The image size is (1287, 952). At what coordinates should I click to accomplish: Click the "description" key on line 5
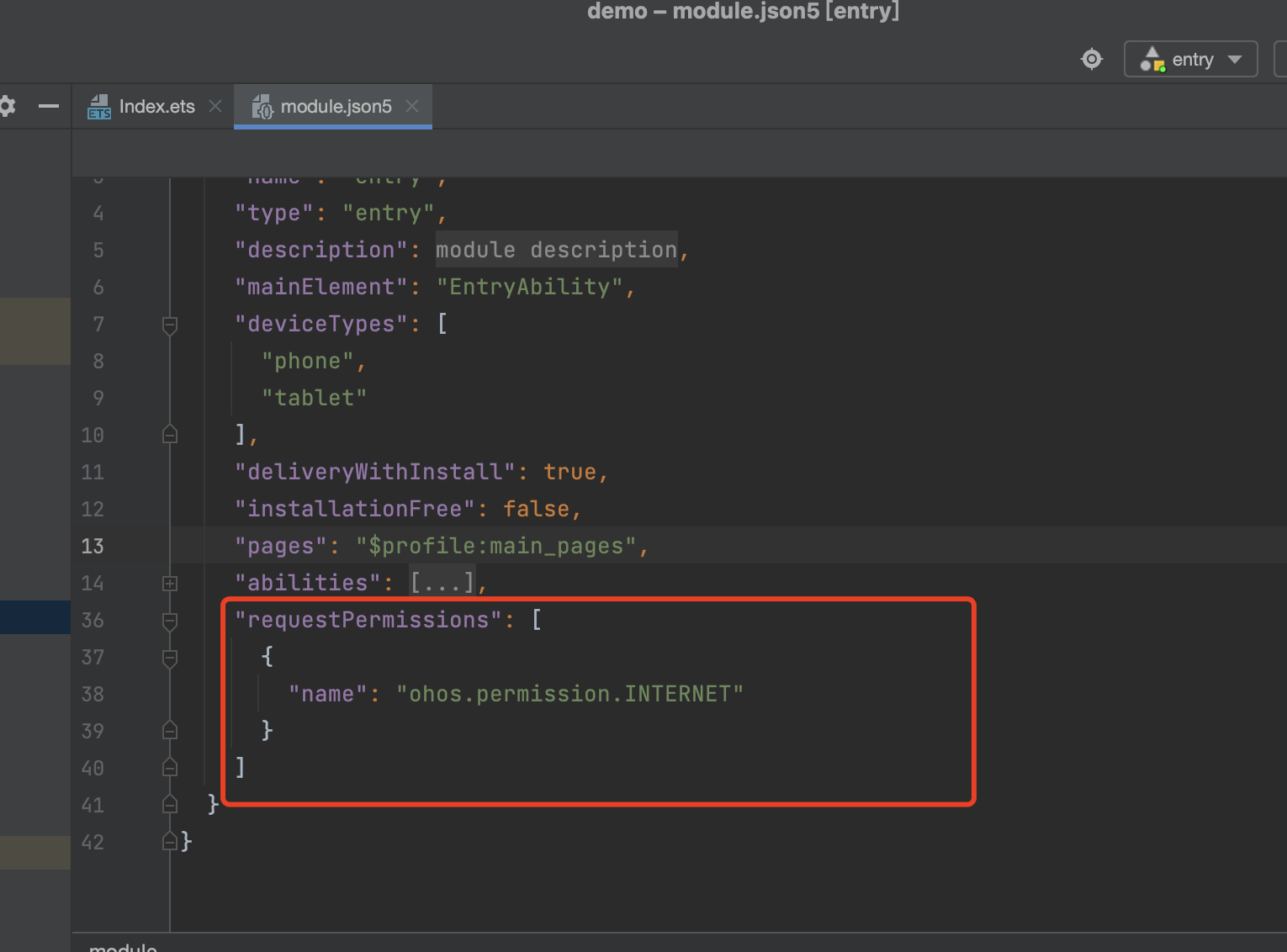pyautogui.click(x=321, y=250)
